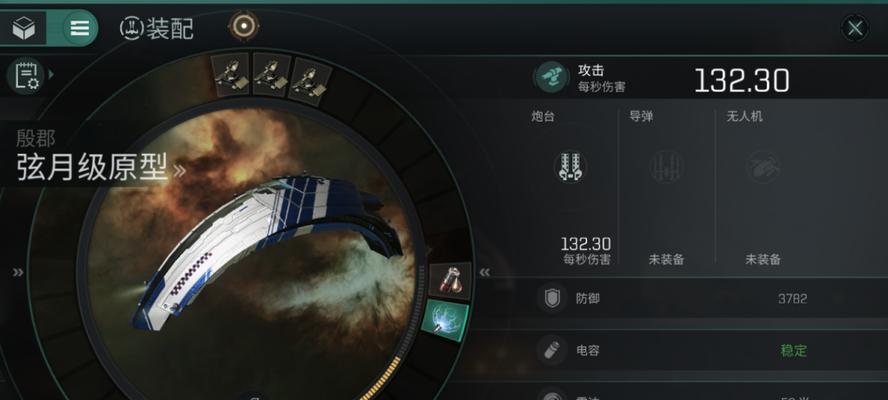This screenshot has width=888, height=400.
Task: Expand left panel with double right chevron
Action: 18,273
